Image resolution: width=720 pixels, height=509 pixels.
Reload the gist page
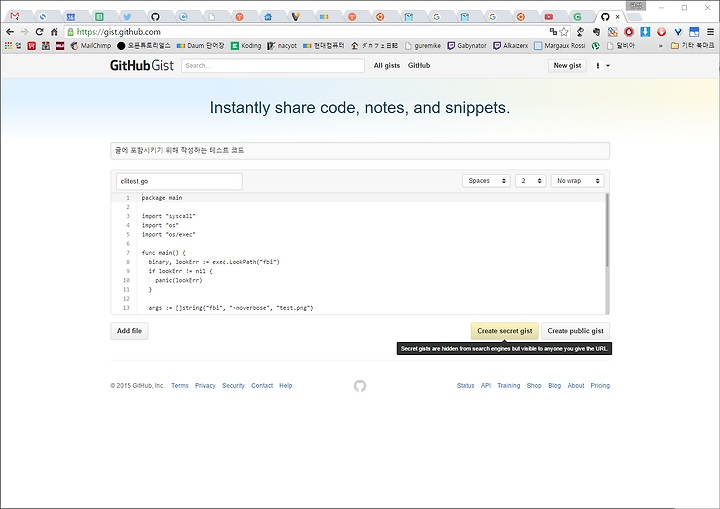39,32
